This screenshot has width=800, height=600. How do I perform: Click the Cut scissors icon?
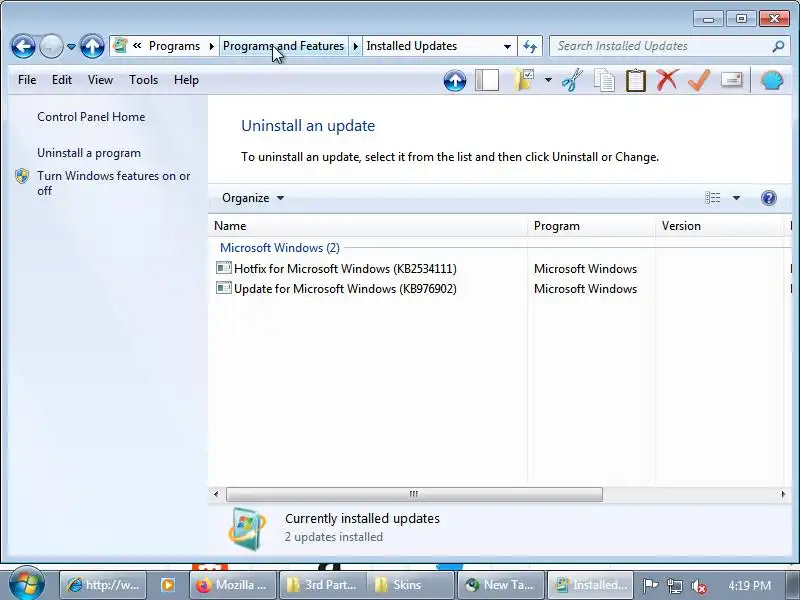point(572,80)
